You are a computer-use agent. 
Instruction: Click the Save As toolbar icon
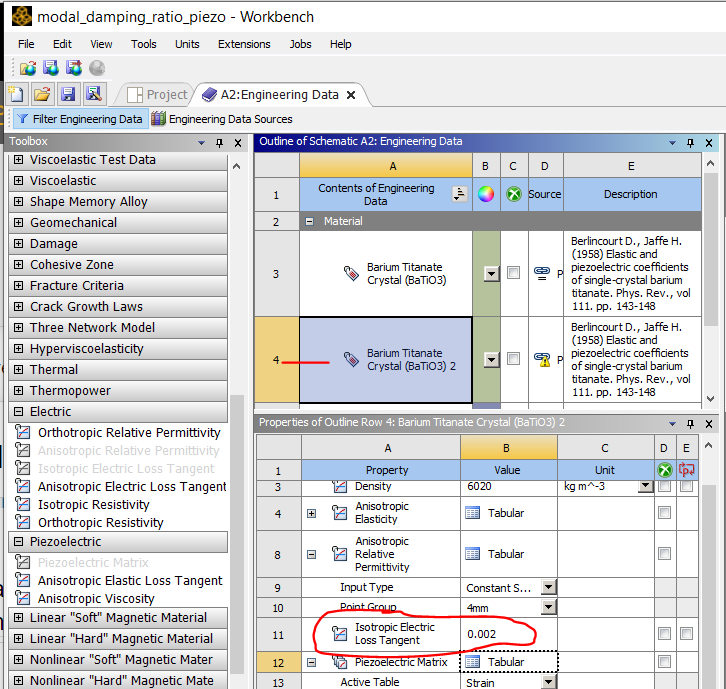(94, 94)
